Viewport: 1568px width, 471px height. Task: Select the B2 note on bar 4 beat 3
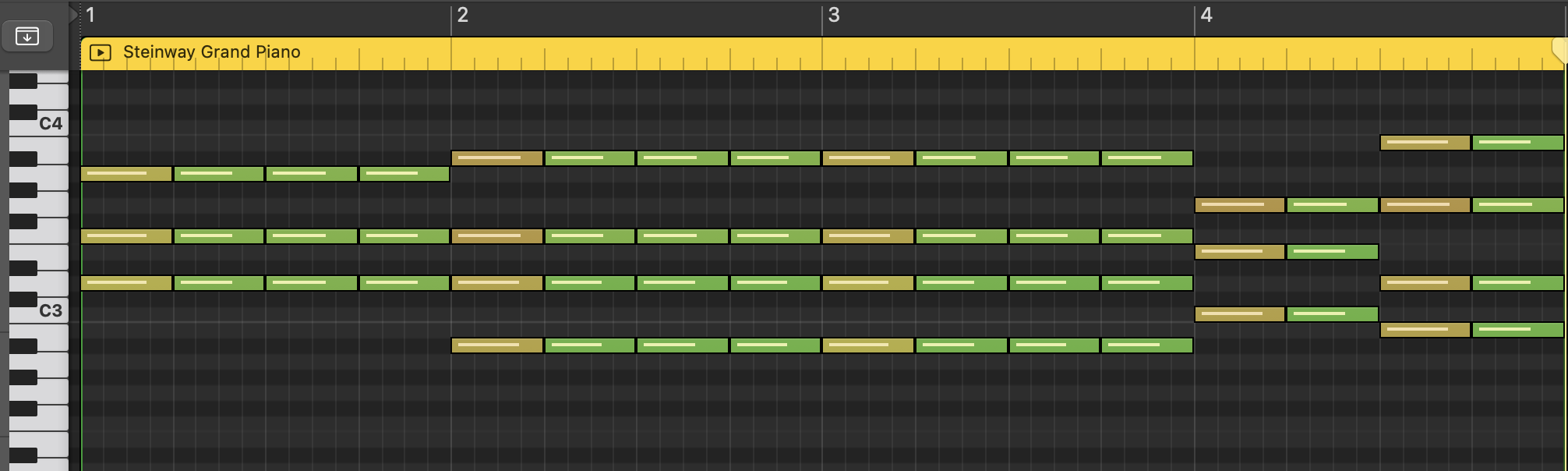coord(1425,330)
